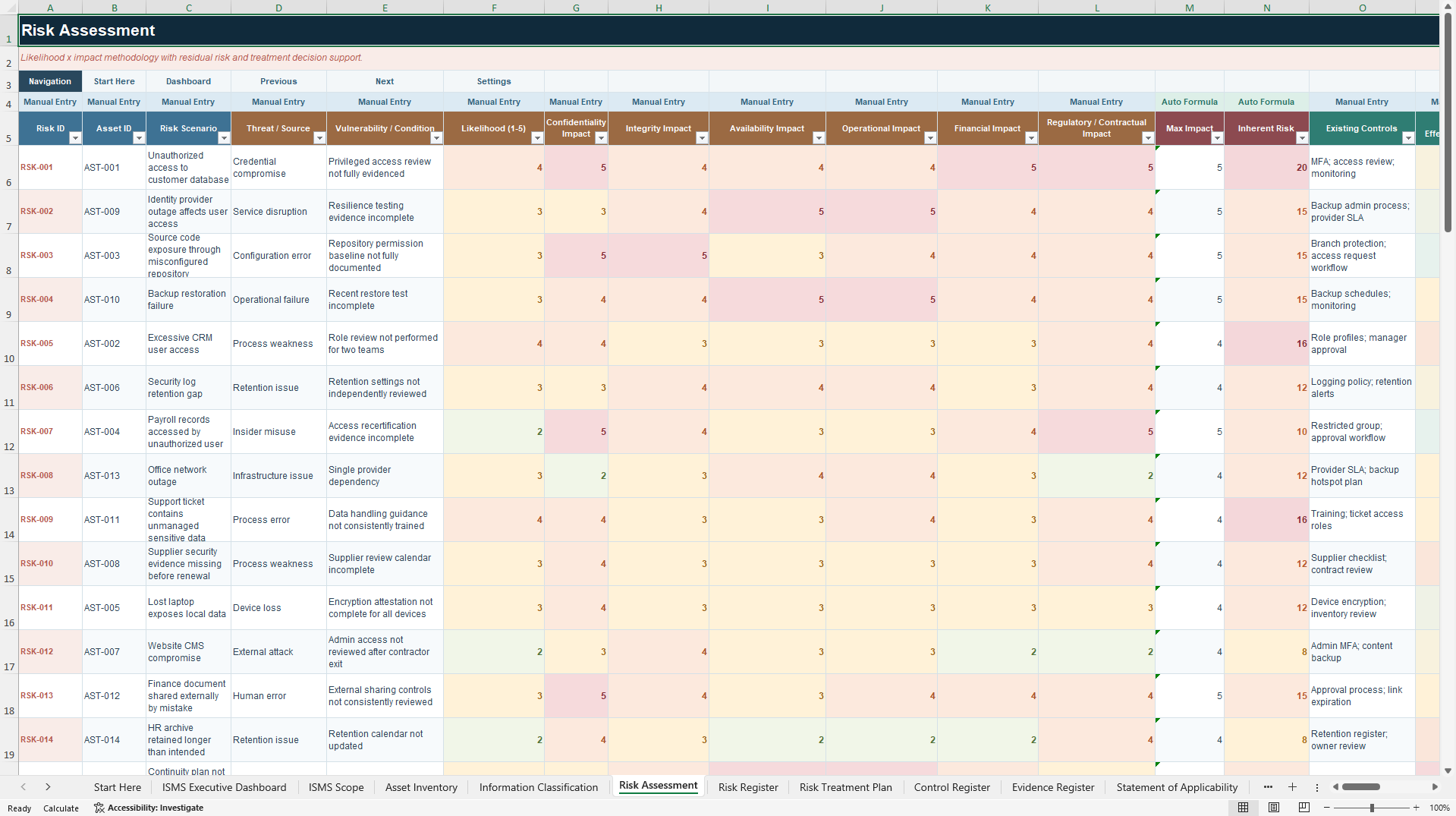
Task: Click horizontal scrollbar left arrow
Action: pyautogui.click(x=1336, y=787)
